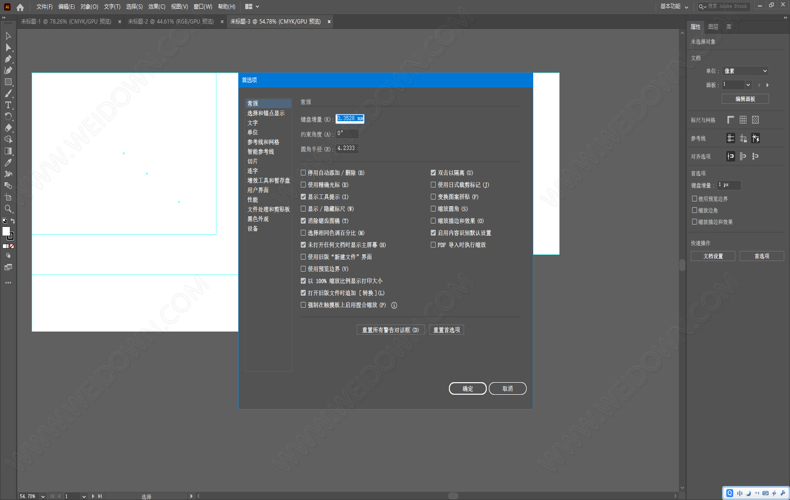Select the Zoom magnifier tool
This screenshot has width=790, height=500.
(8, 209)
